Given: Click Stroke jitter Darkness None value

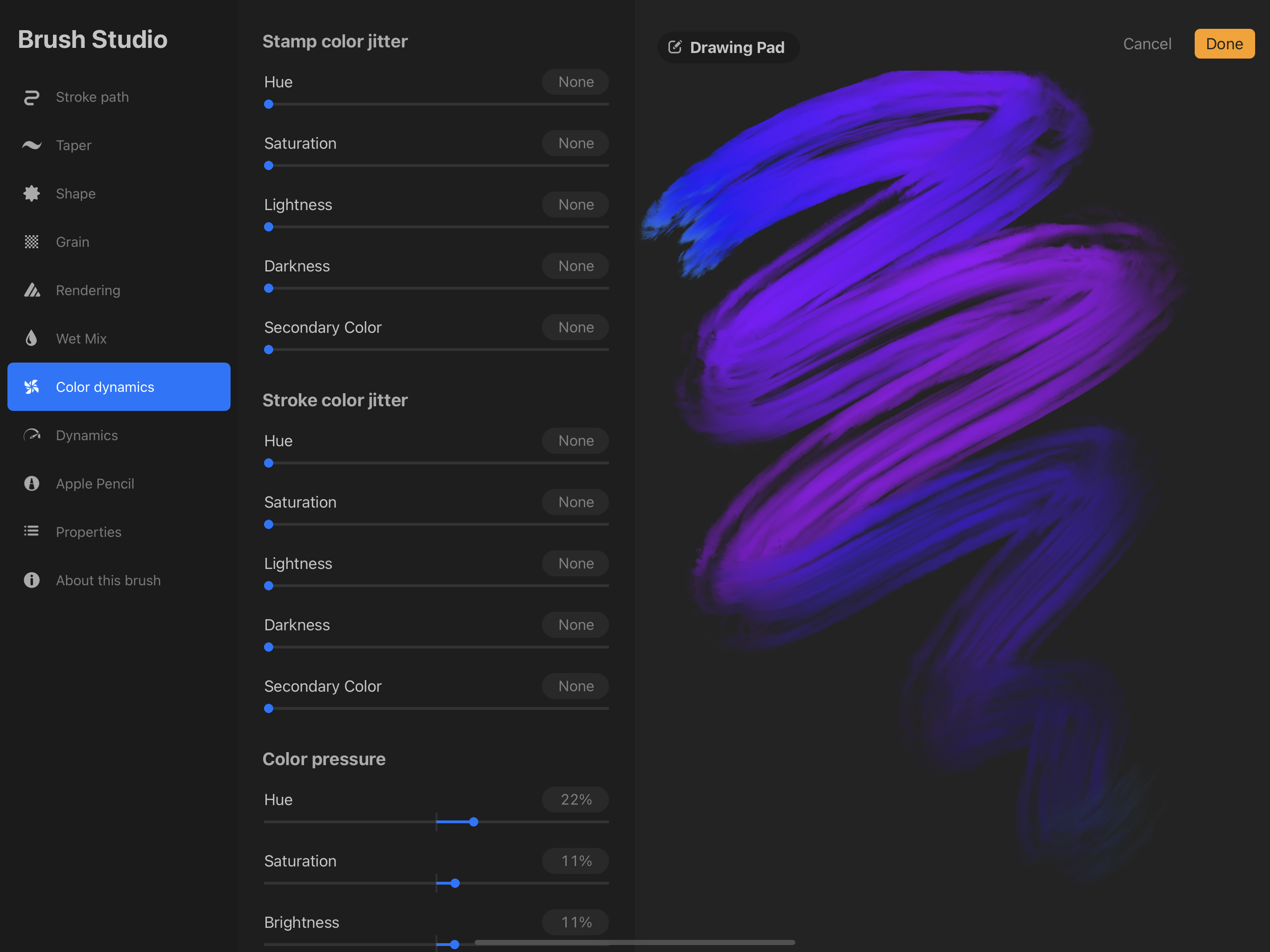Looking at the screenshot, I should click(x=575, y=625).
